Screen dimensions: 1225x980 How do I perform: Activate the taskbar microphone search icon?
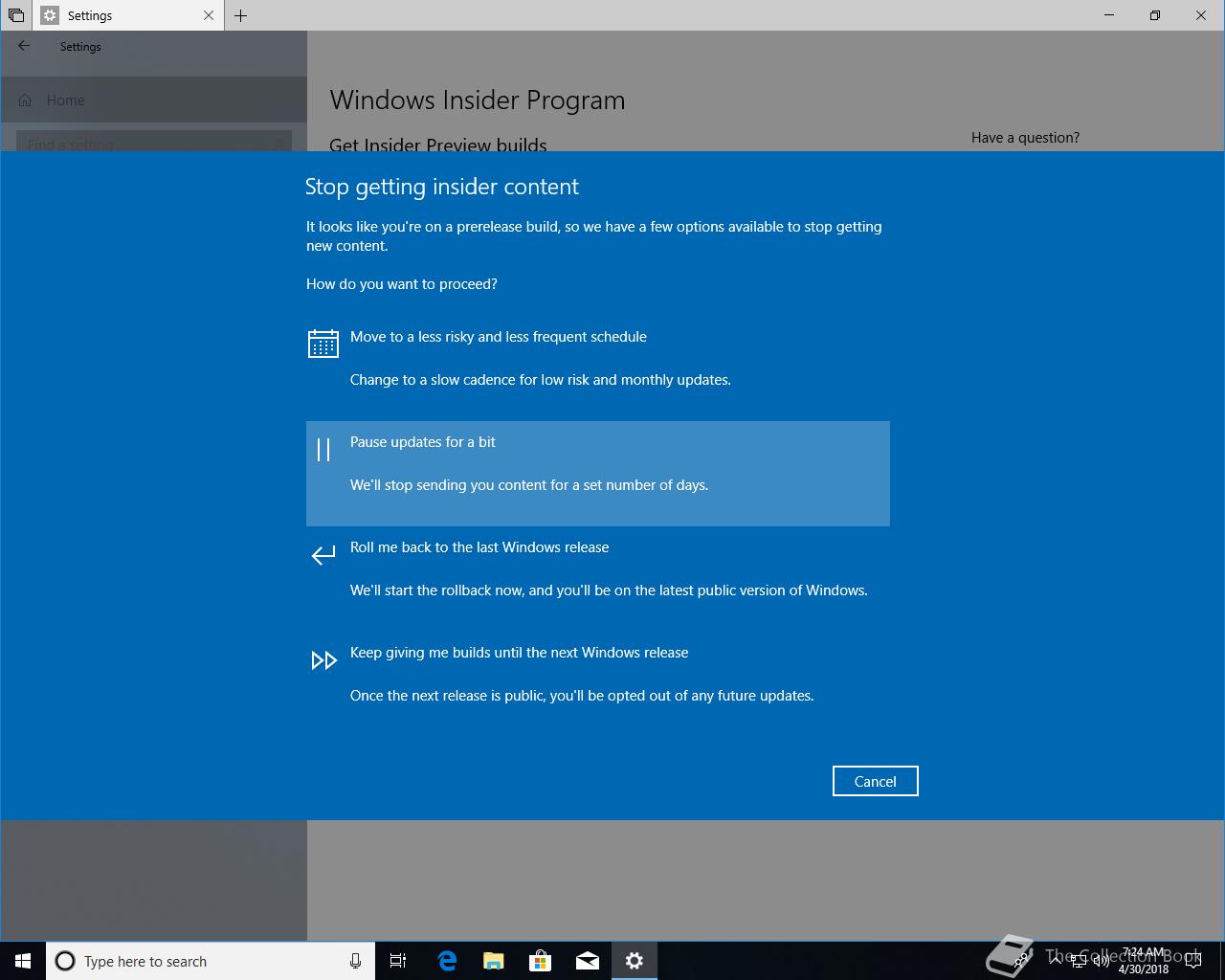355,961
